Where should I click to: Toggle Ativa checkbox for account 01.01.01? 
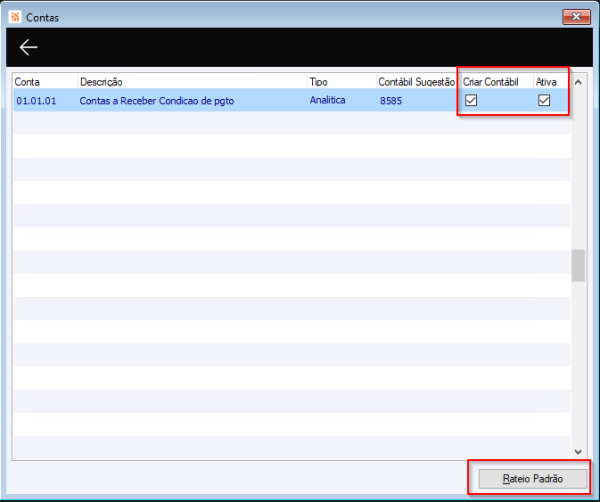[544, 100]
